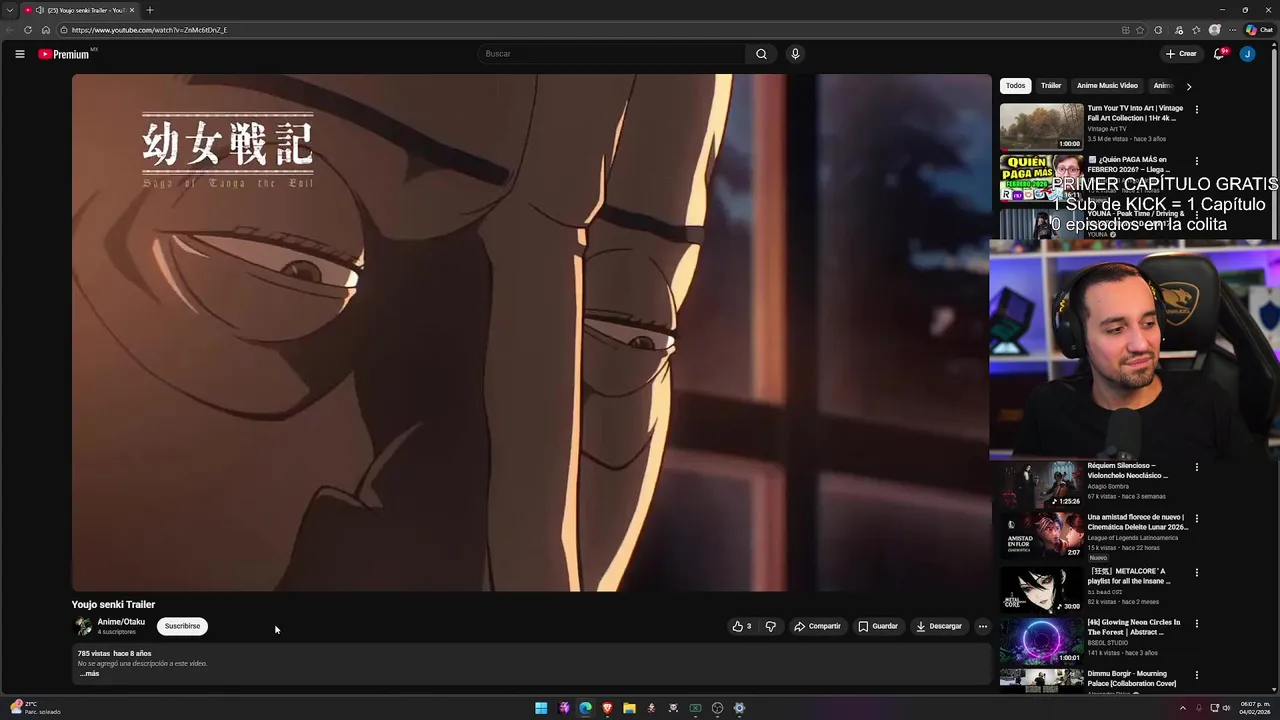The height and width of the screenshot is (720, 1280).
Task: Open options for METALCORE playlist video
Action: coord(1196,573)
